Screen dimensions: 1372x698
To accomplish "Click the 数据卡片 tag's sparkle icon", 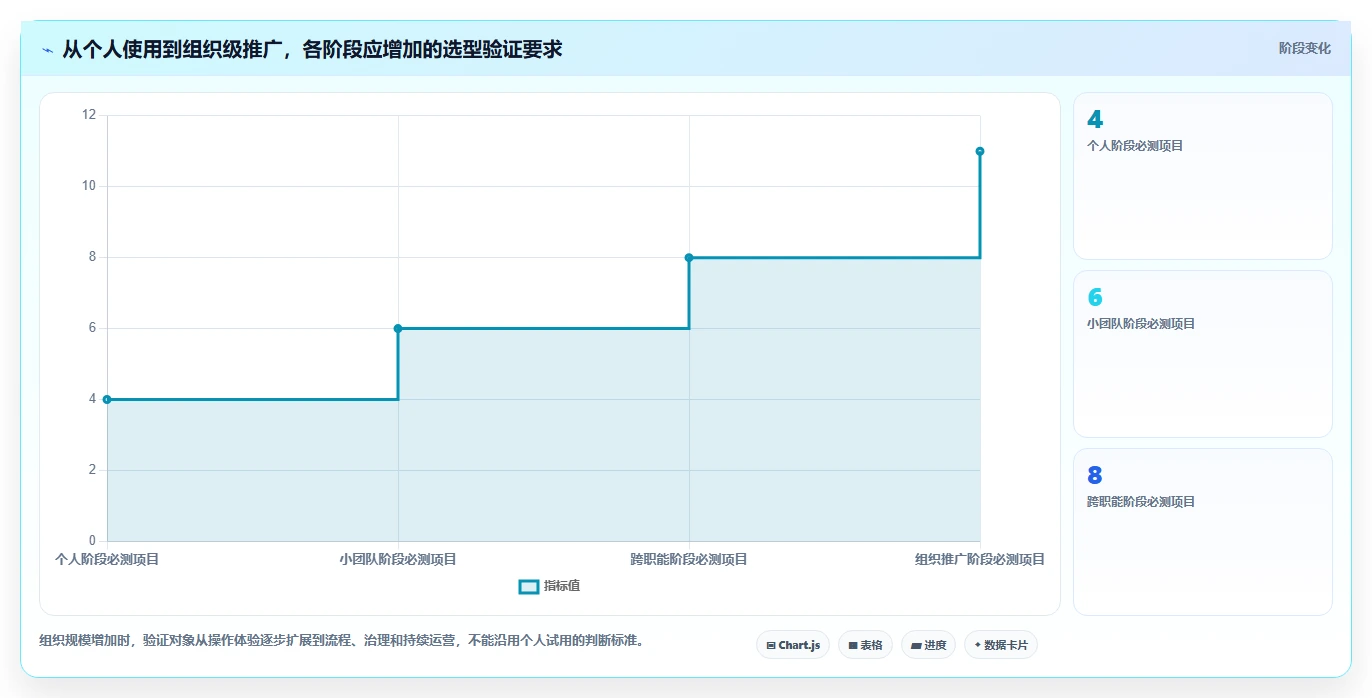I will (x=978, y=646).
